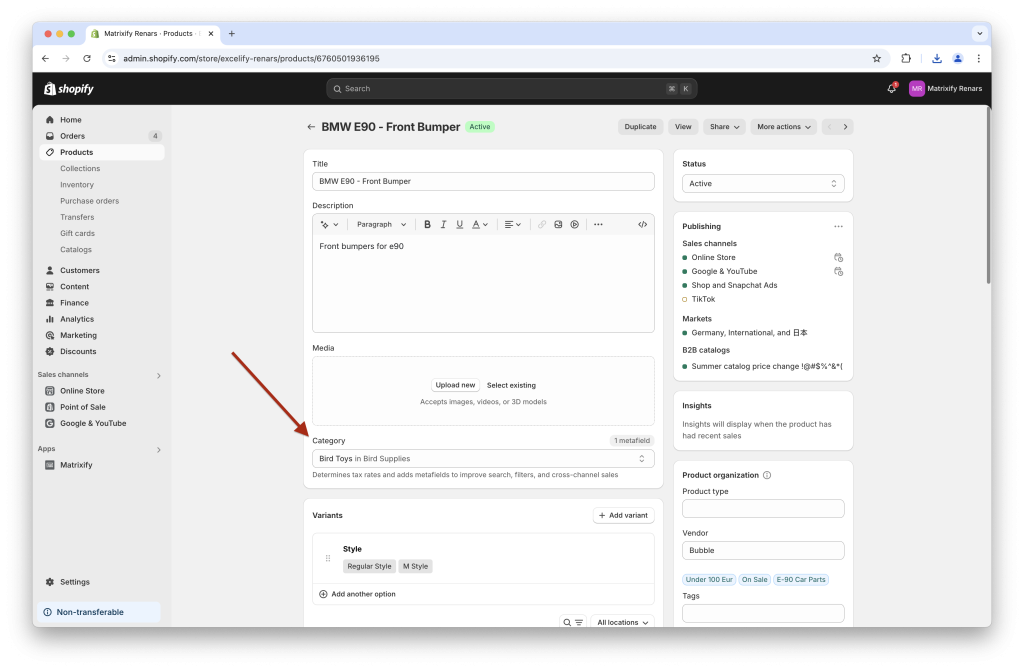Open More actions menu for the product

click(783, 126)
